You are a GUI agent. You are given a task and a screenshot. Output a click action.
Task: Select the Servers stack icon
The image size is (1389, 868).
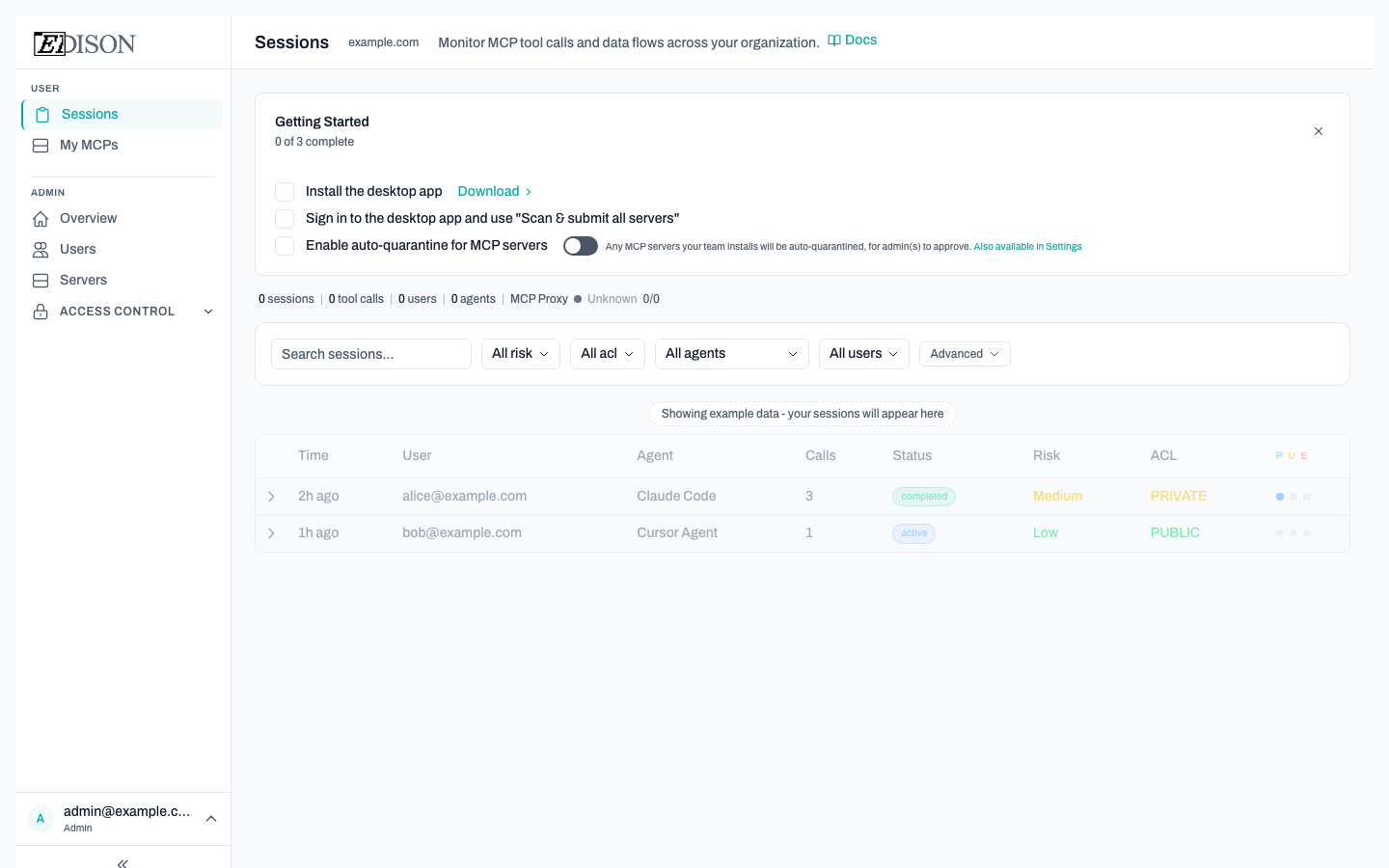tap(40, 280)
